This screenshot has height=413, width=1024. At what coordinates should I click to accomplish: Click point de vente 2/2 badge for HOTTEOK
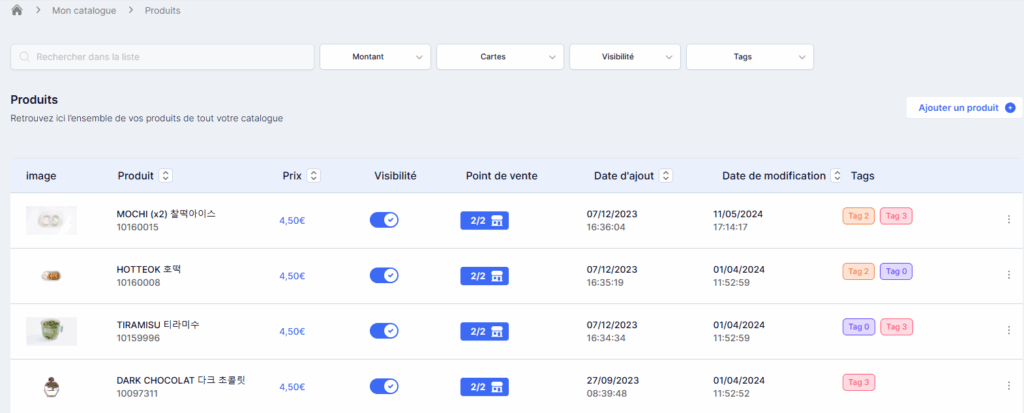click(x=484, y=276)
